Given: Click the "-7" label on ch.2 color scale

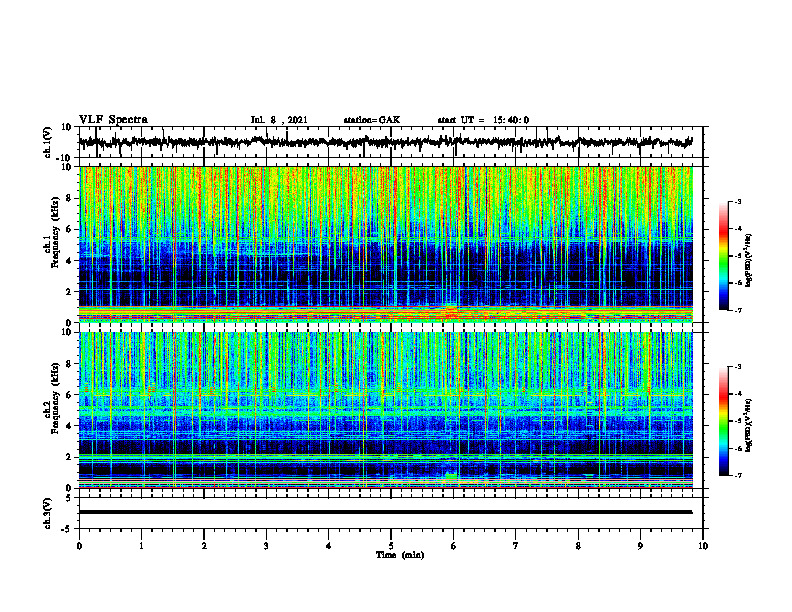Looking at the screenshot, I should pyautogui.click(x=737, y=475).
